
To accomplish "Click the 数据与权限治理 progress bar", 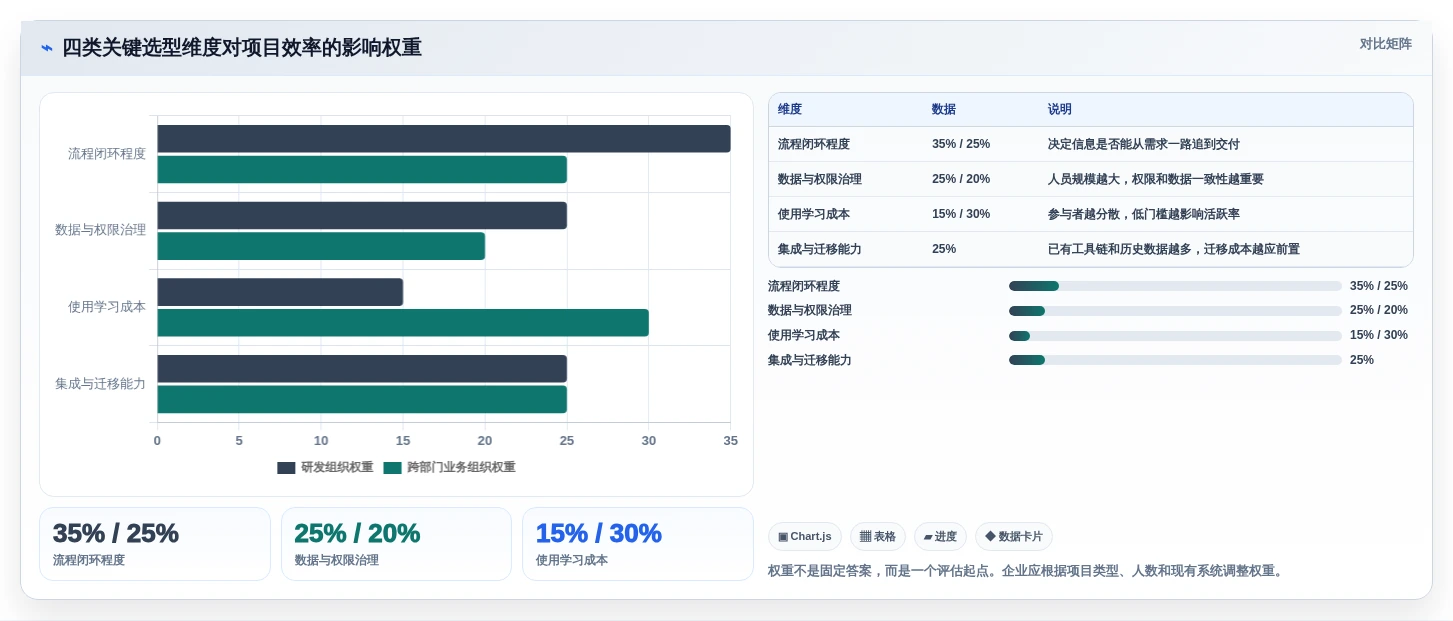I will pos(1175,311).
